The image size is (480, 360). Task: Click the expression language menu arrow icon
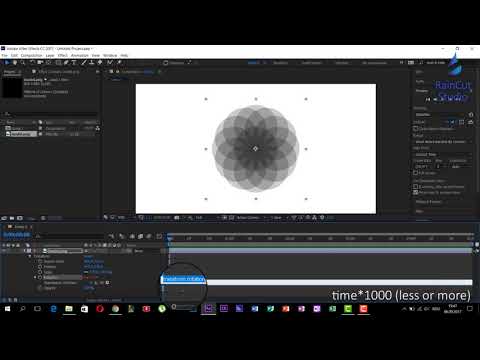[107, 283]
